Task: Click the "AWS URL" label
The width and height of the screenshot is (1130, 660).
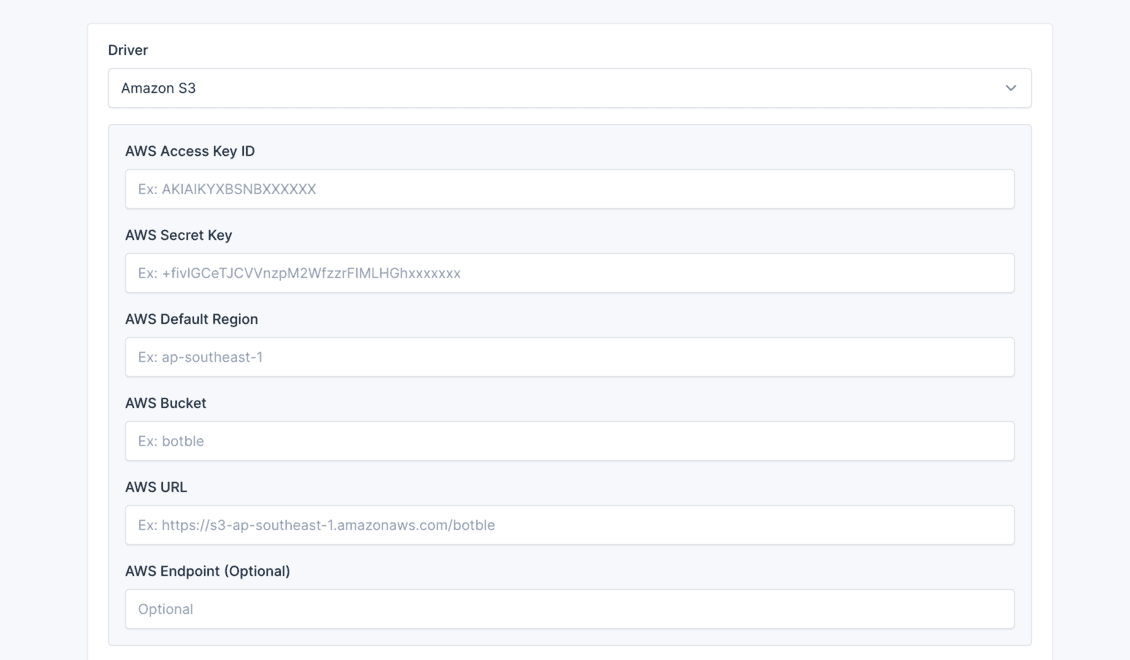Action: click(x=156, y=487)
